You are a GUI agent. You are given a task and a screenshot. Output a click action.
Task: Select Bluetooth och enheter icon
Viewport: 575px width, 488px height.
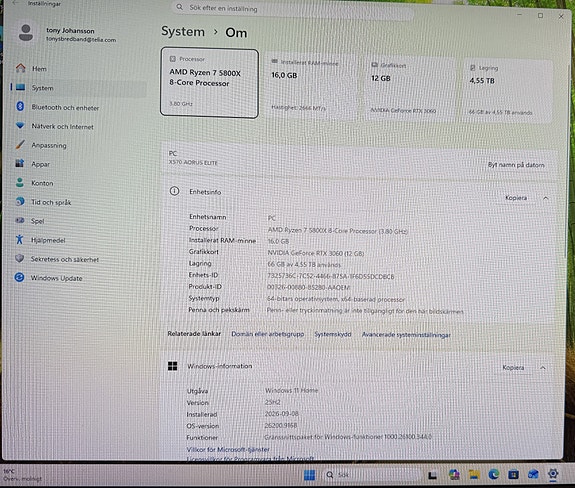tap(20, 107)
